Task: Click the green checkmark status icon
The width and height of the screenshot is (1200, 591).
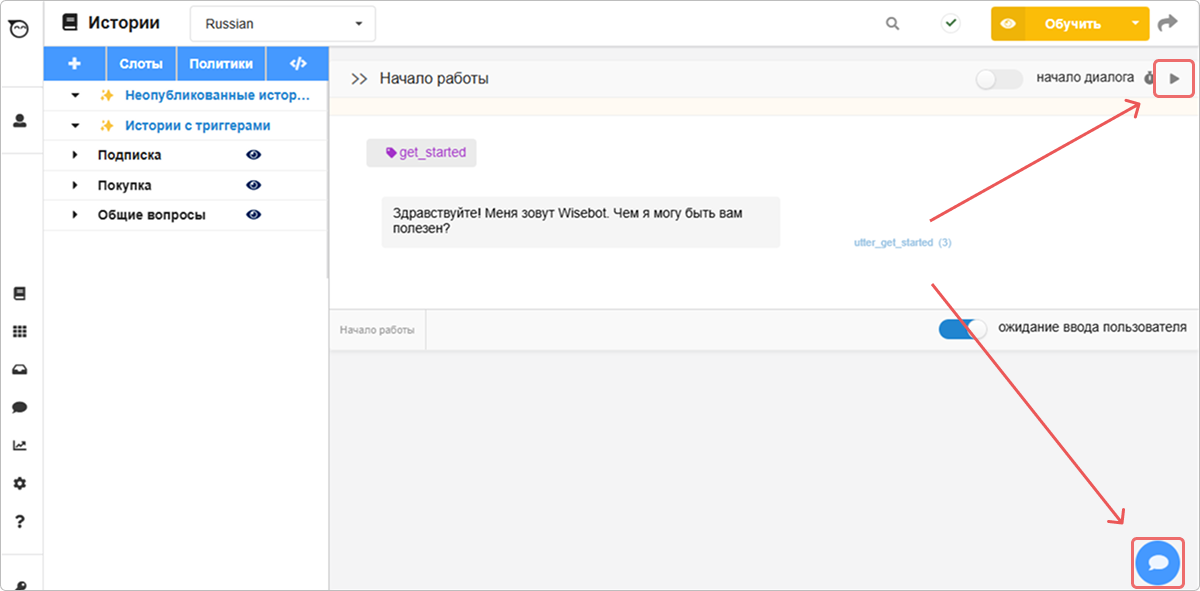Action: click(950, 24)
